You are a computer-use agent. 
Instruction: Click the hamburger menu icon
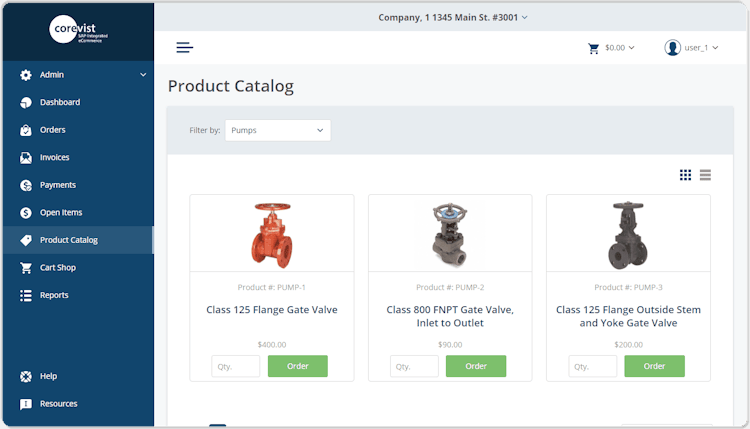coord(184,47)
